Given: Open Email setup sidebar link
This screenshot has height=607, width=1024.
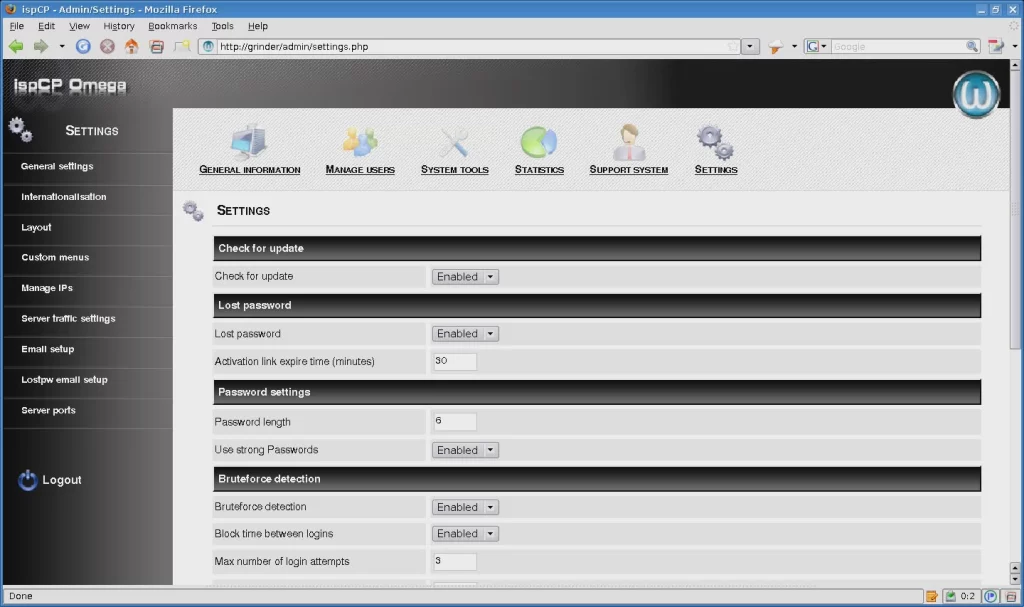Looking at the screenshot, I should click(48, 350).
